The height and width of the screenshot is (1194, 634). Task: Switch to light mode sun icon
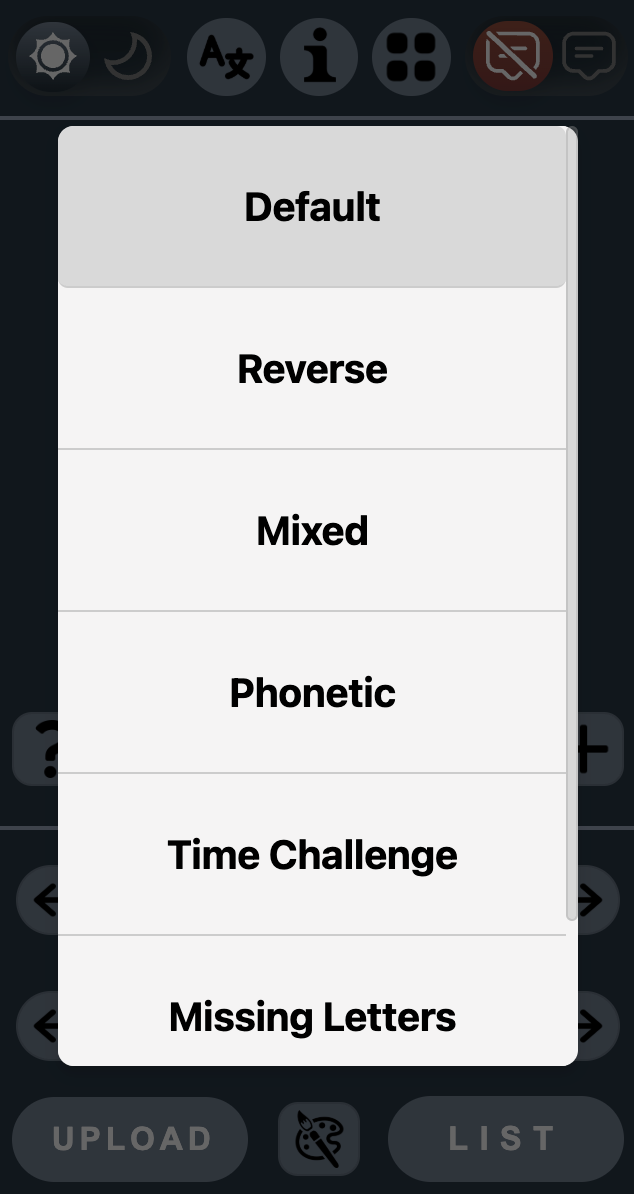click(52, 57)
